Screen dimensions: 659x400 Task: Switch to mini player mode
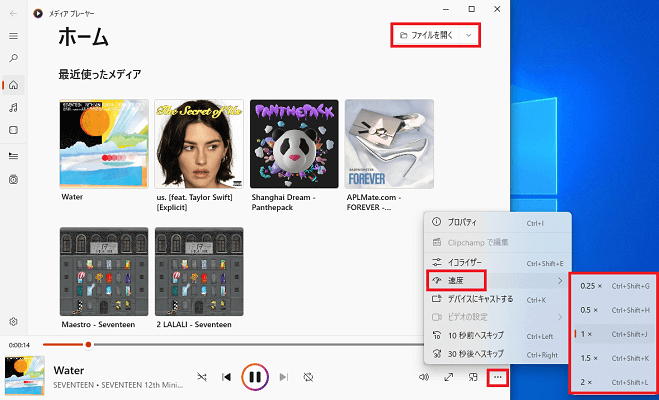473,377
